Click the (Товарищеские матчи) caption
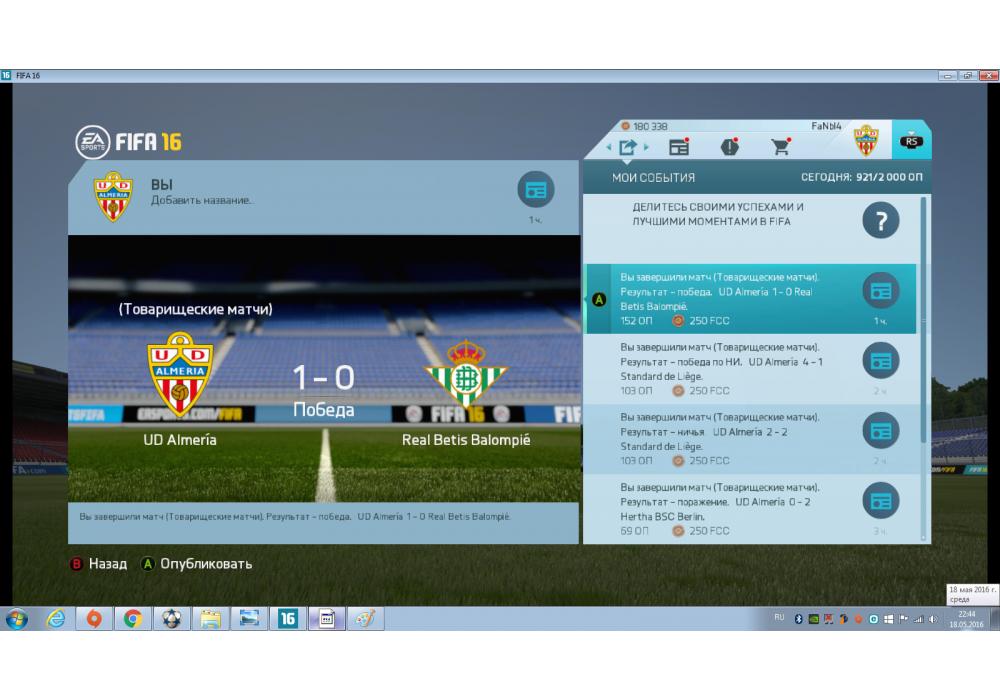 [x=195, y=309]
